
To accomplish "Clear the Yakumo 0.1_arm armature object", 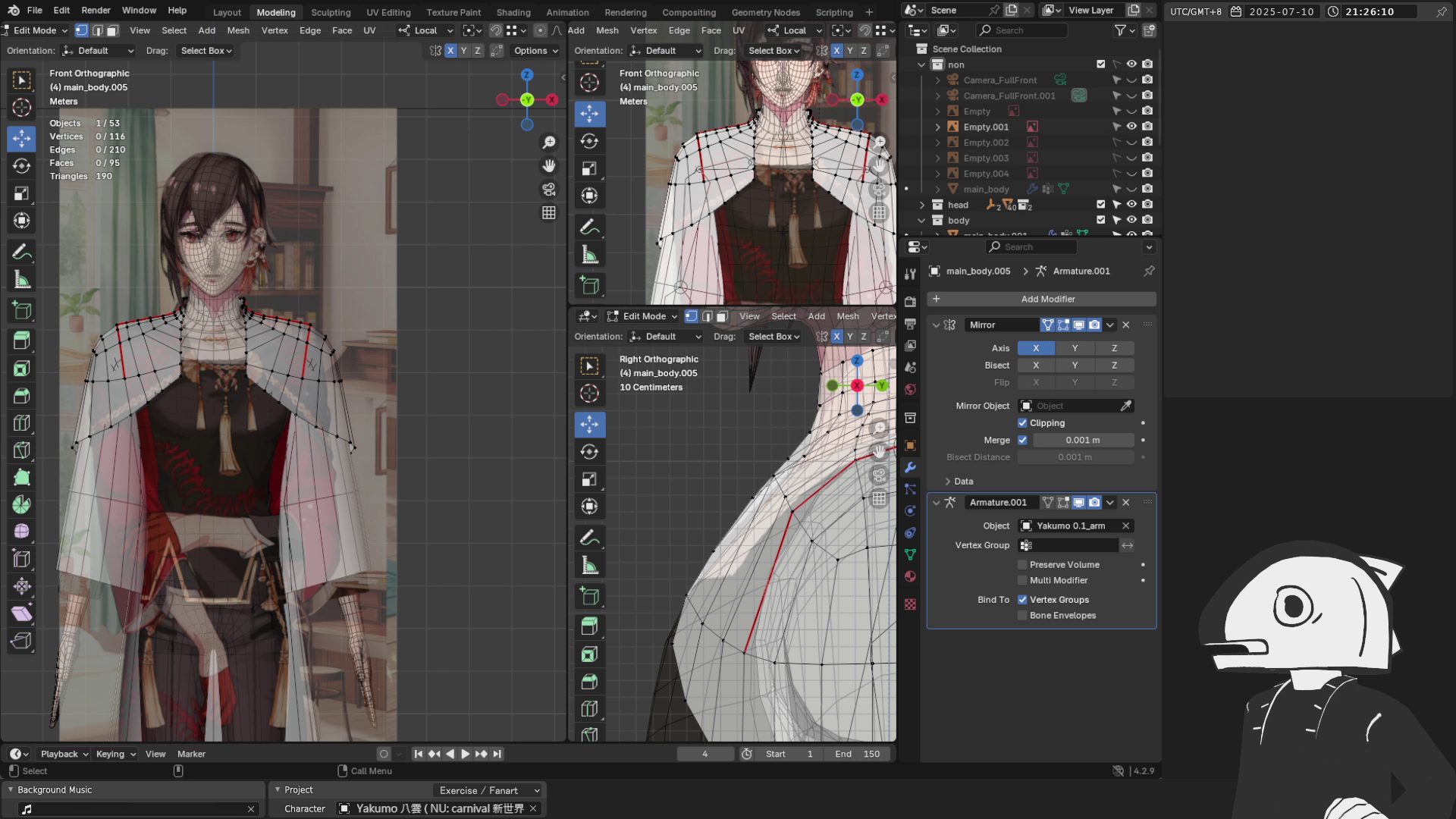I will pos(1126,526).
